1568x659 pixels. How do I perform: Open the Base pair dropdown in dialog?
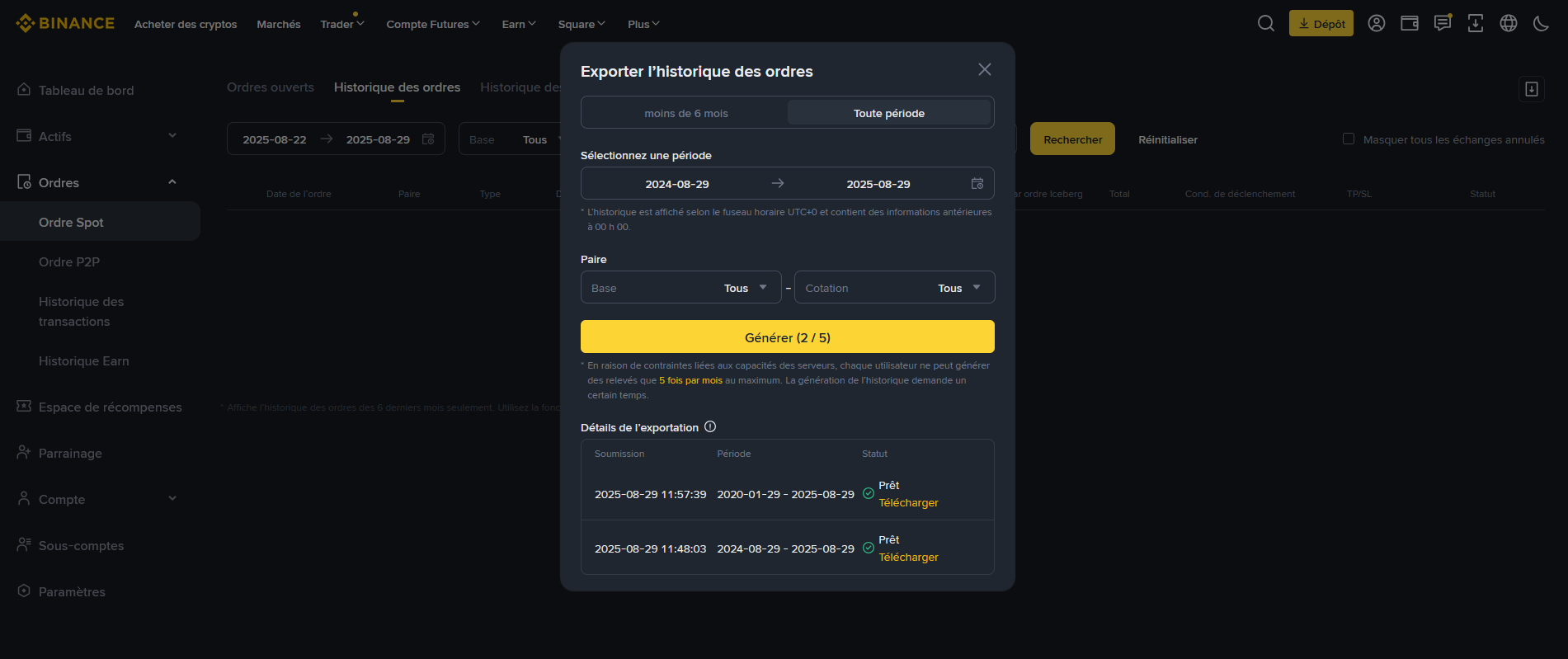click(680, 288)
